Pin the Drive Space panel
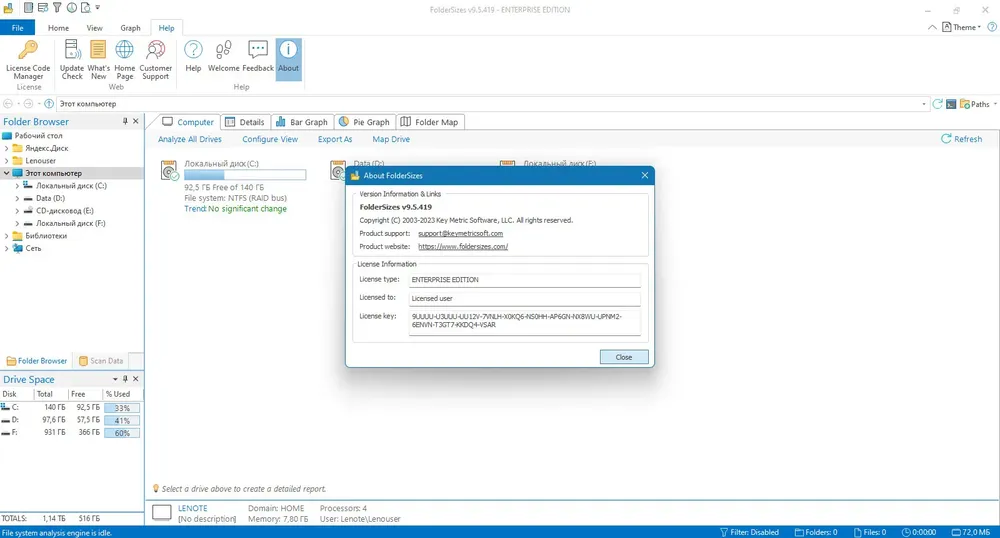Image resolution: width=1000 pixels, height=538 pixels. click(x=125, y=379)
